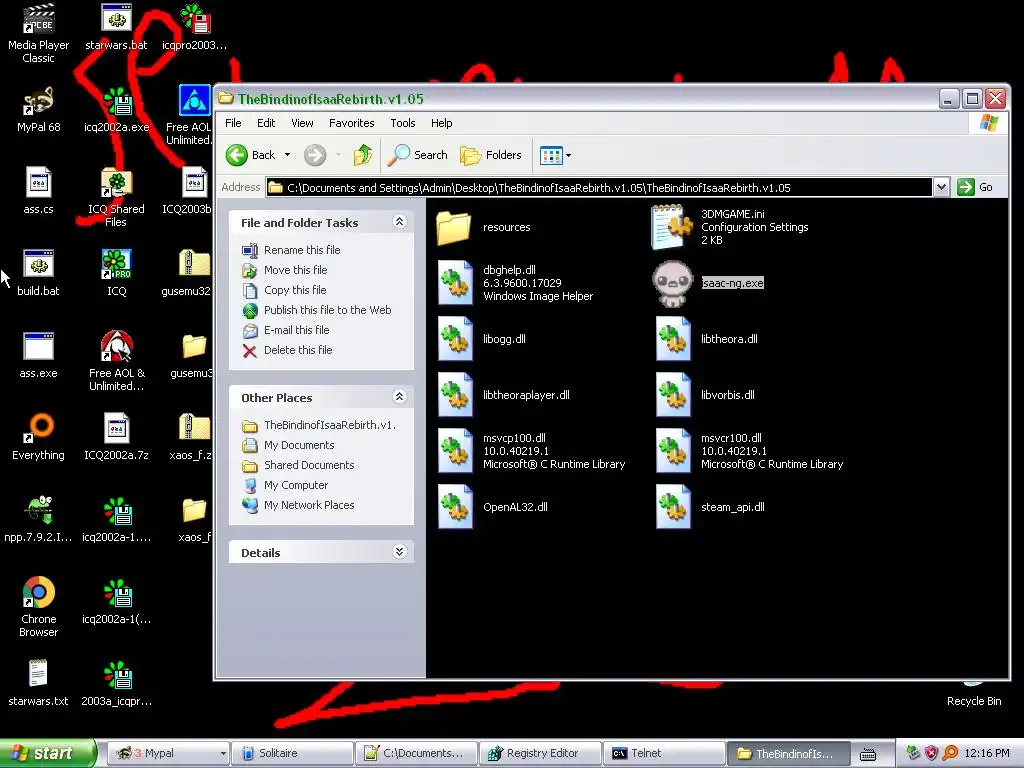The image size is (1024, 768).
Task: Go up one folder level
Action: tap(363, 155)
